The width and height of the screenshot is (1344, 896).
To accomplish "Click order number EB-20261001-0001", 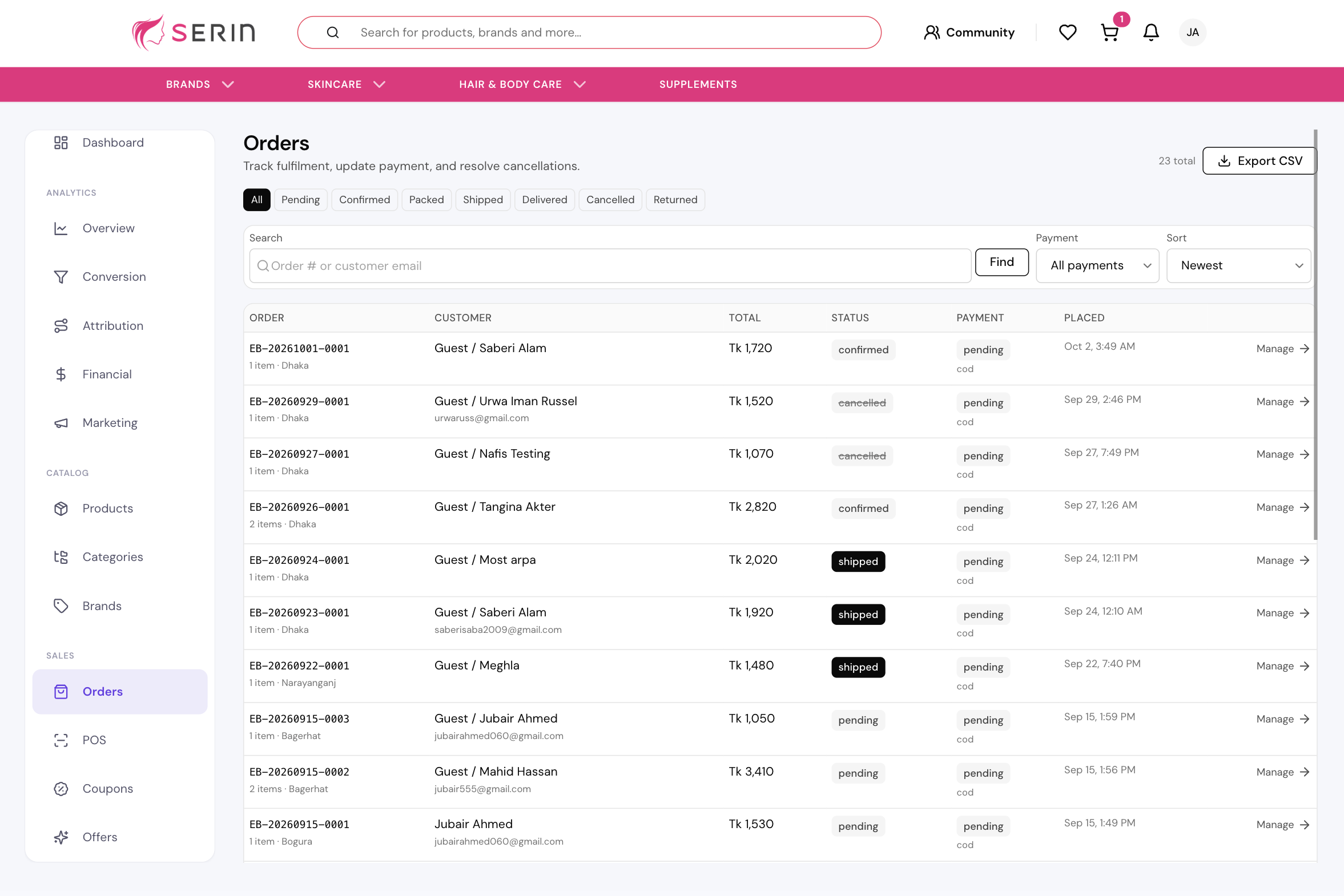I will pos(299,349).
